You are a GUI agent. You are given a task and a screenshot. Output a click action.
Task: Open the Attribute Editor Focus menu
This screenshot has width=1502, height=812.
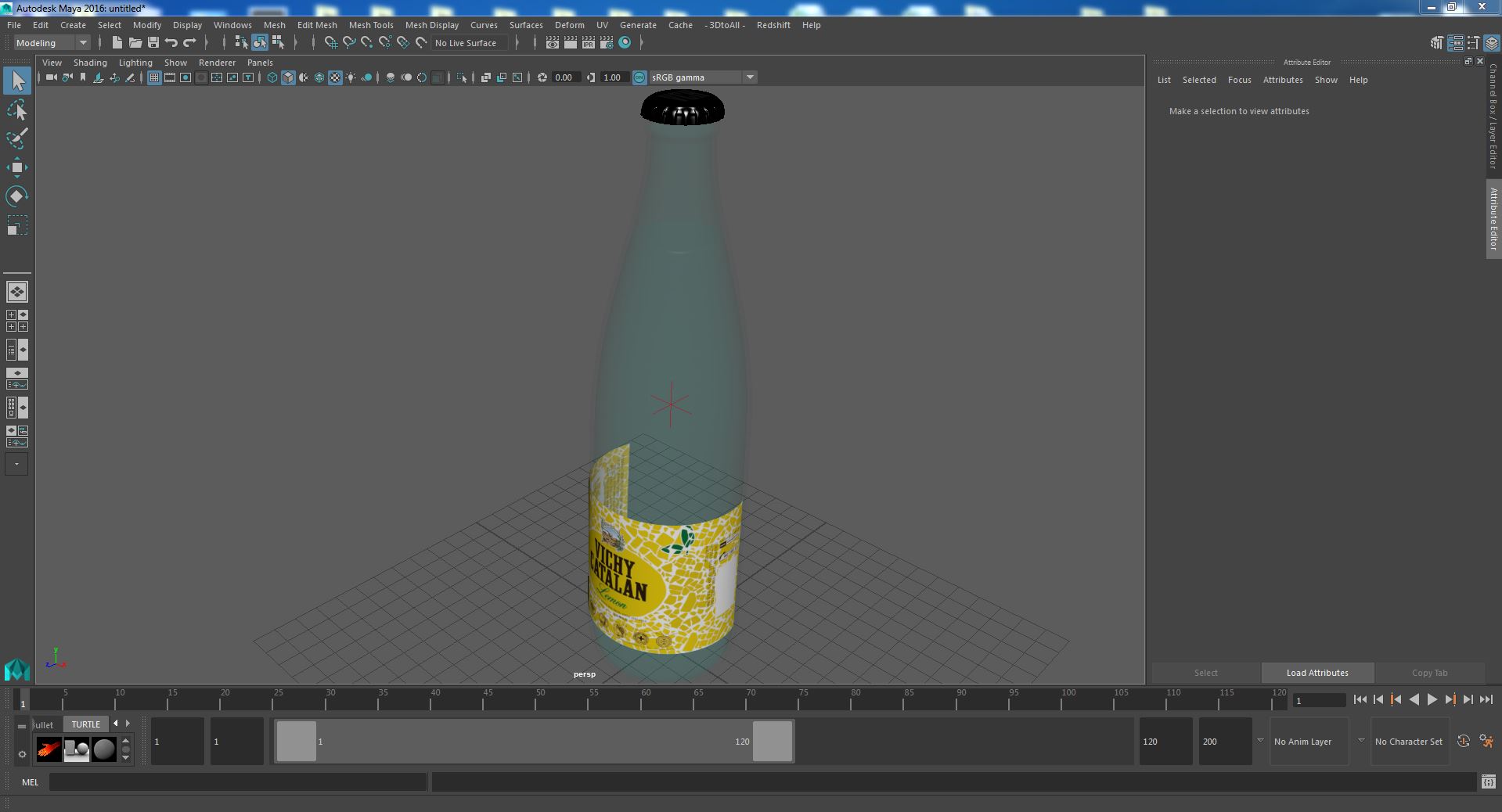[x=1239, y=80]
